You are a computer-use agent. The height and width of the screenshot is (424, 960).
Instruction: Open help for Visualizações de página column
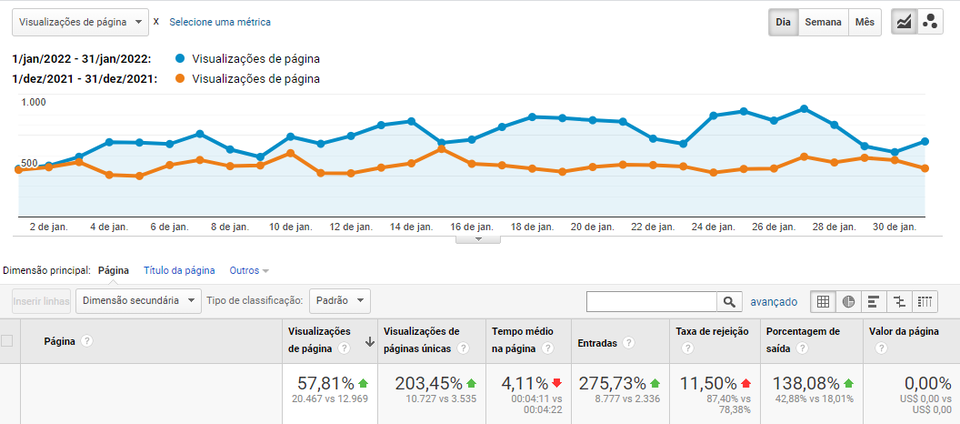(x=344, y=349)
